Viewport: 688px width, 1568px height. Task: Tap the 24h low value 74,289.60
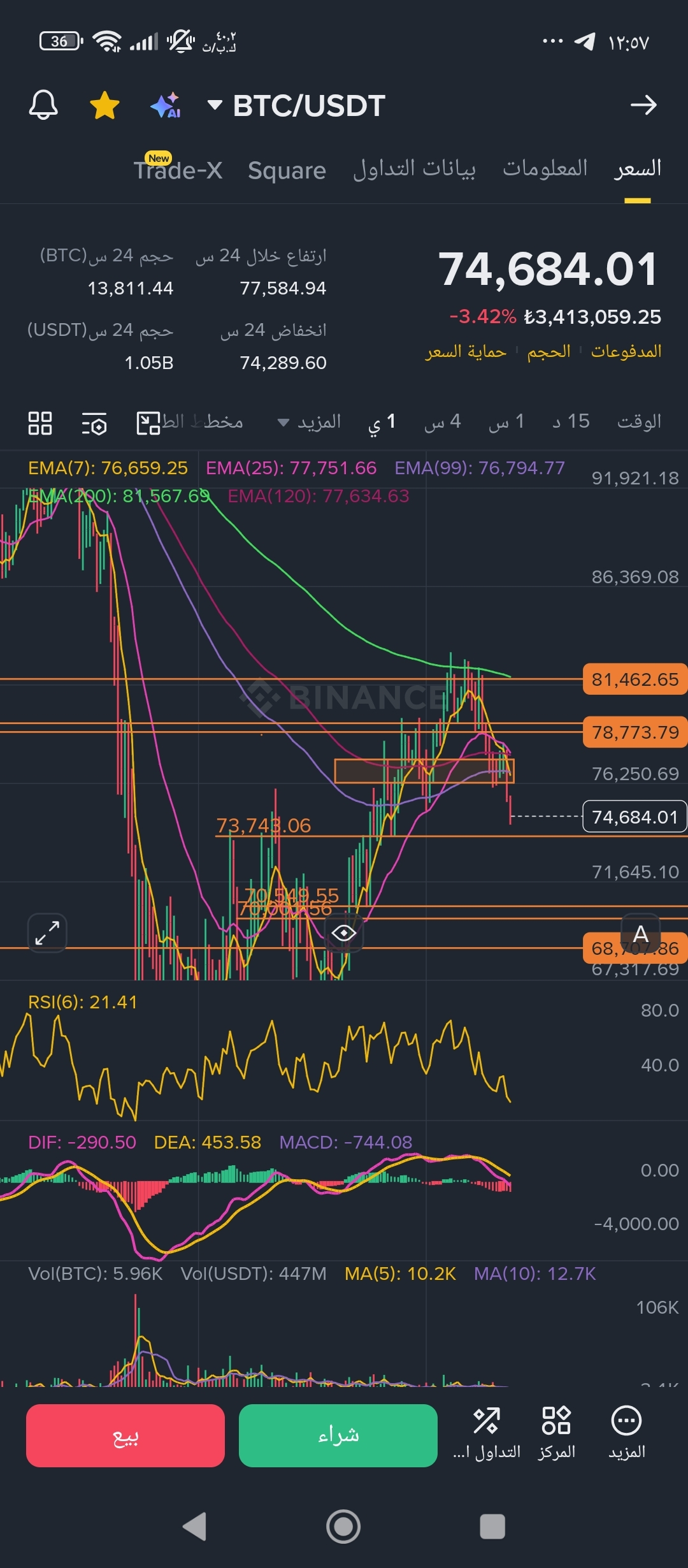point(283,363)
